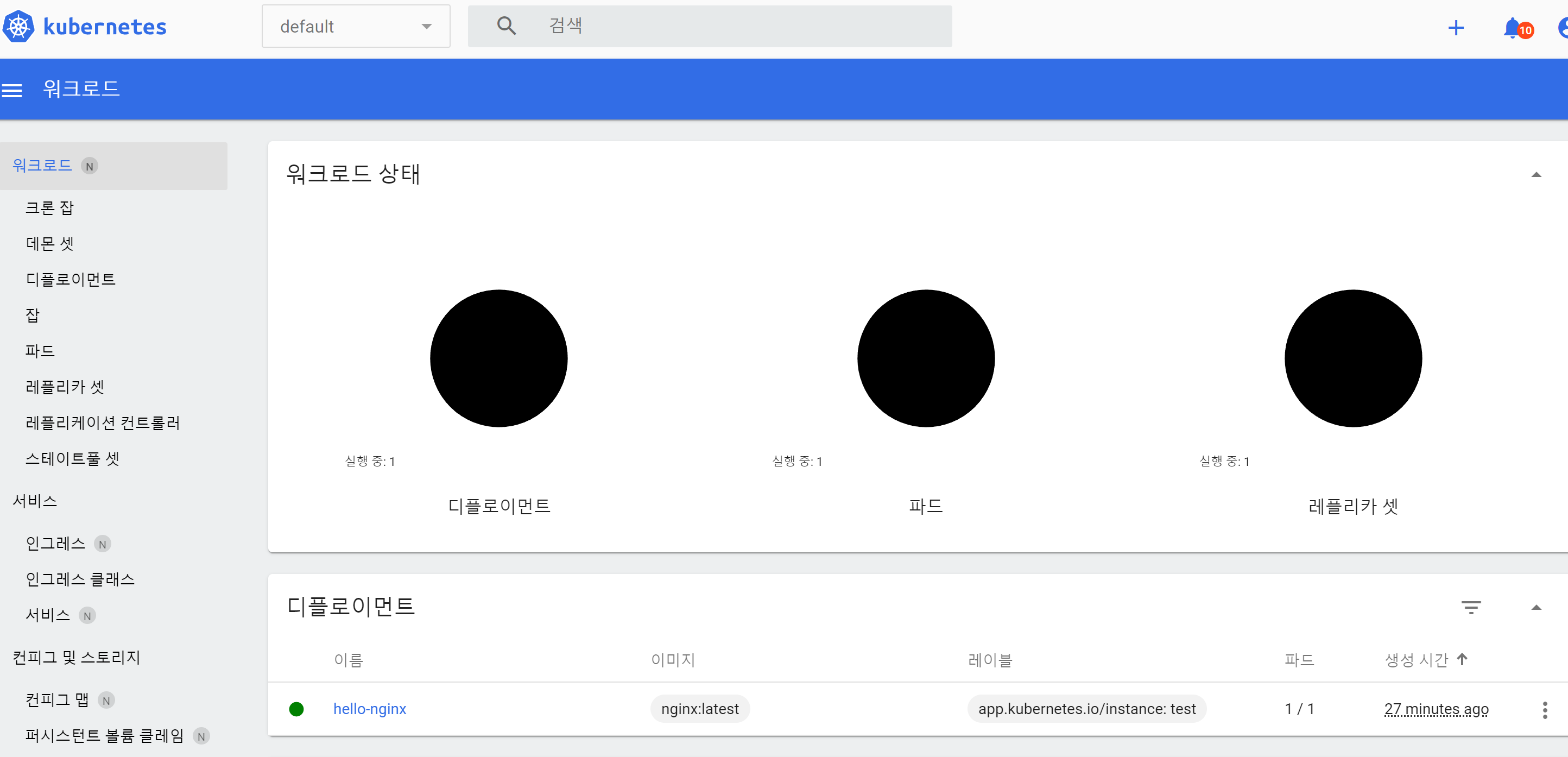
Task: Open the default namespace dropdown
Action: click(x=356, y=26)
